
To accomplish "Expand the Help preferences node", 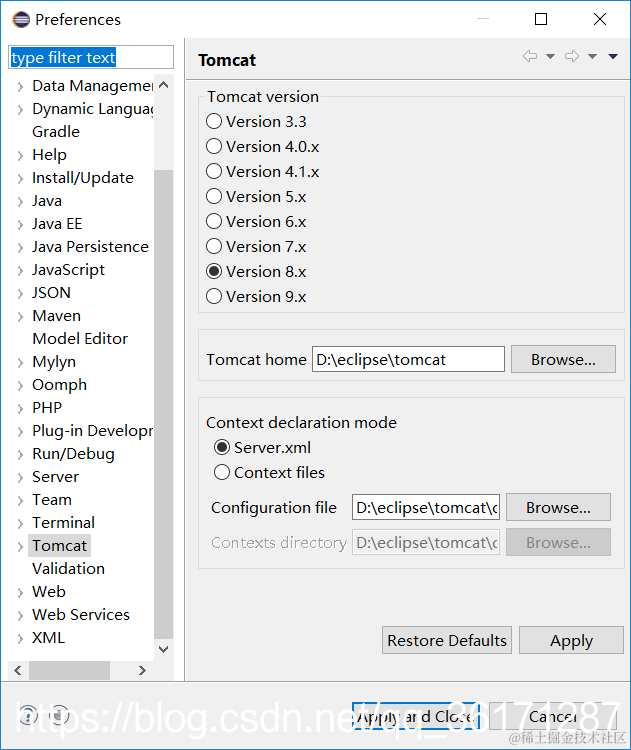I will coord(20,155).
